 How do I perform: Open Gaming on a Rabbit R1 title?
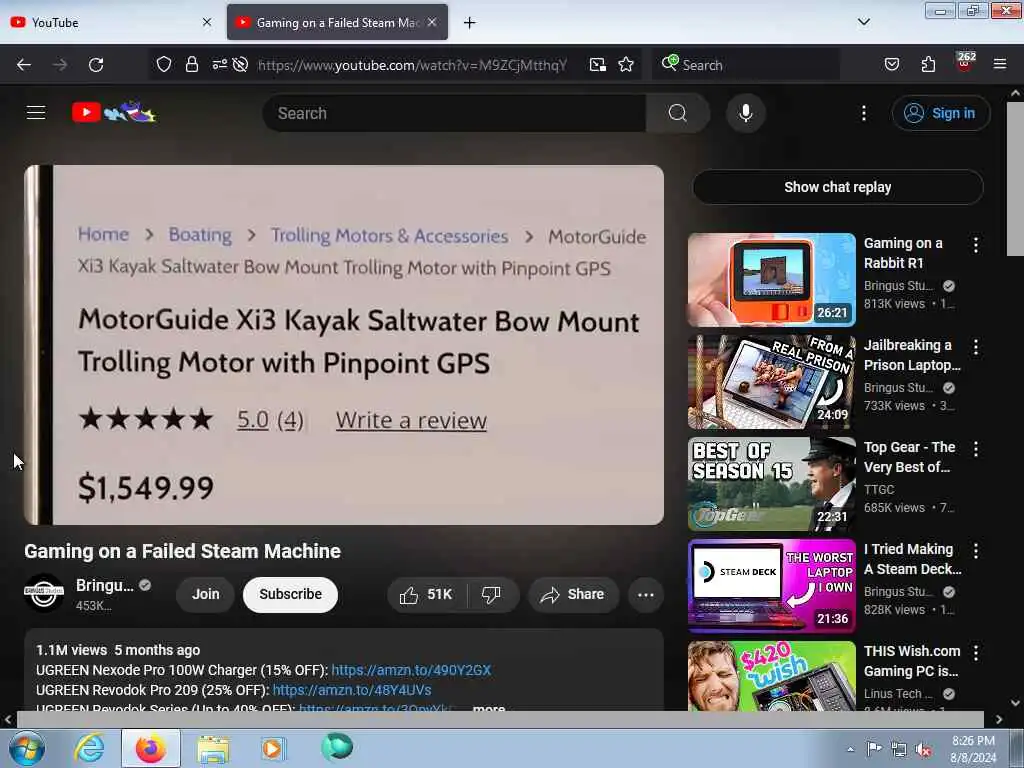pos(903,253)
